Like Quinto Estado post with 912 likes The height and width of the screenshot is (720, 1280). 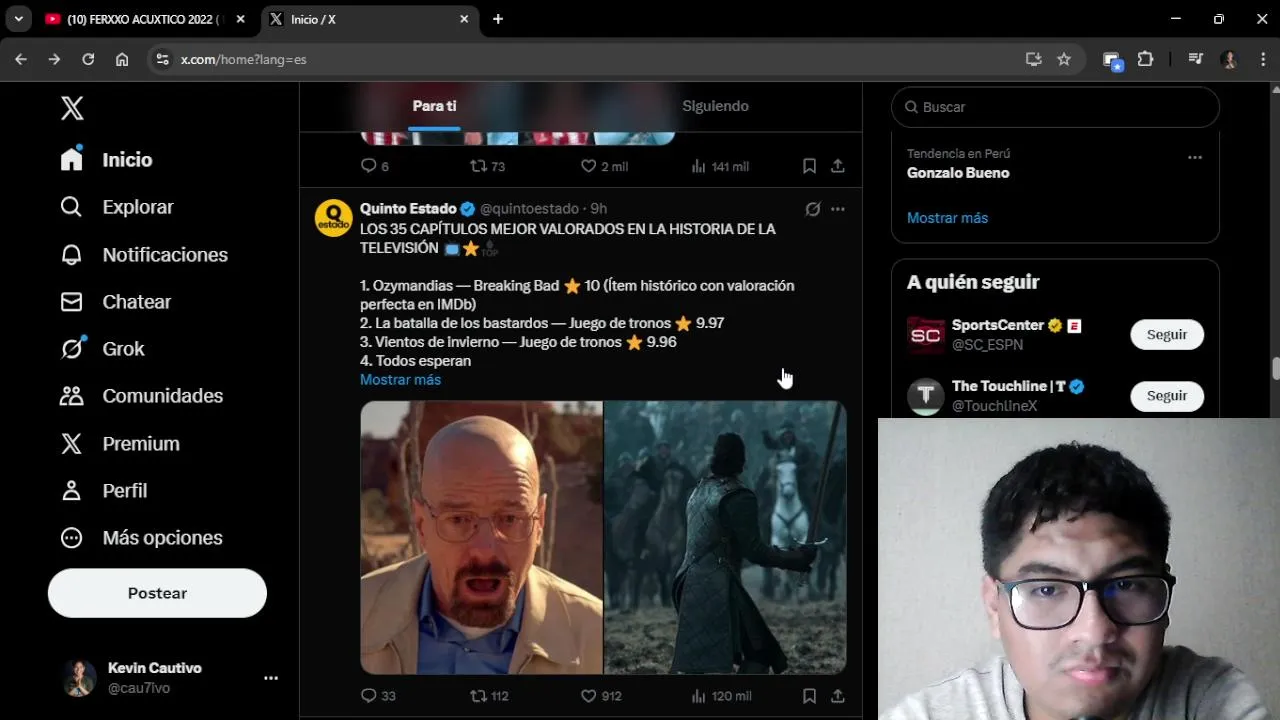point(589,696)
